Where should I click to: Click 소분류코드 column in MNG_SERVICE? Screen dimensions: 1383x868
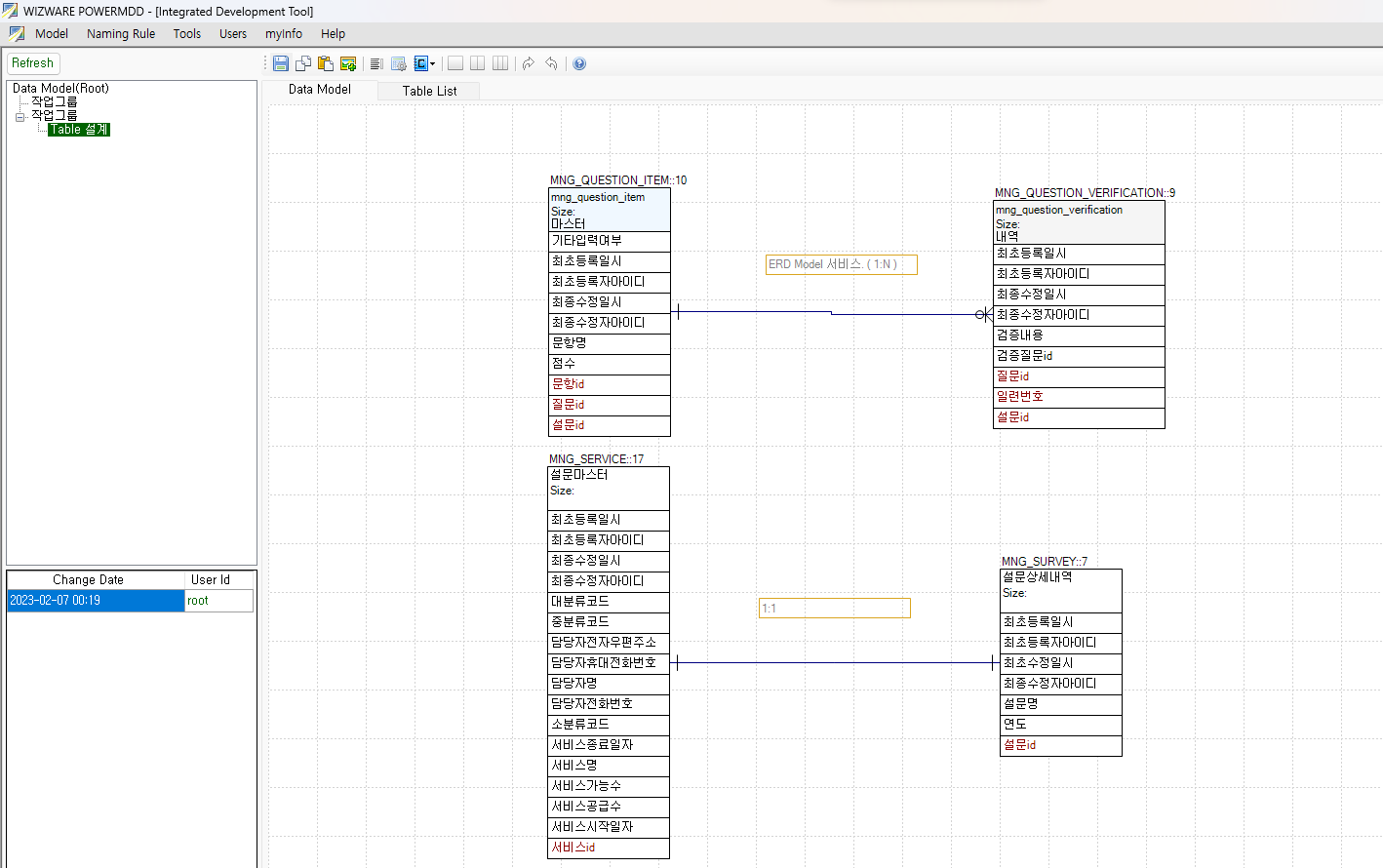[609, 725]
